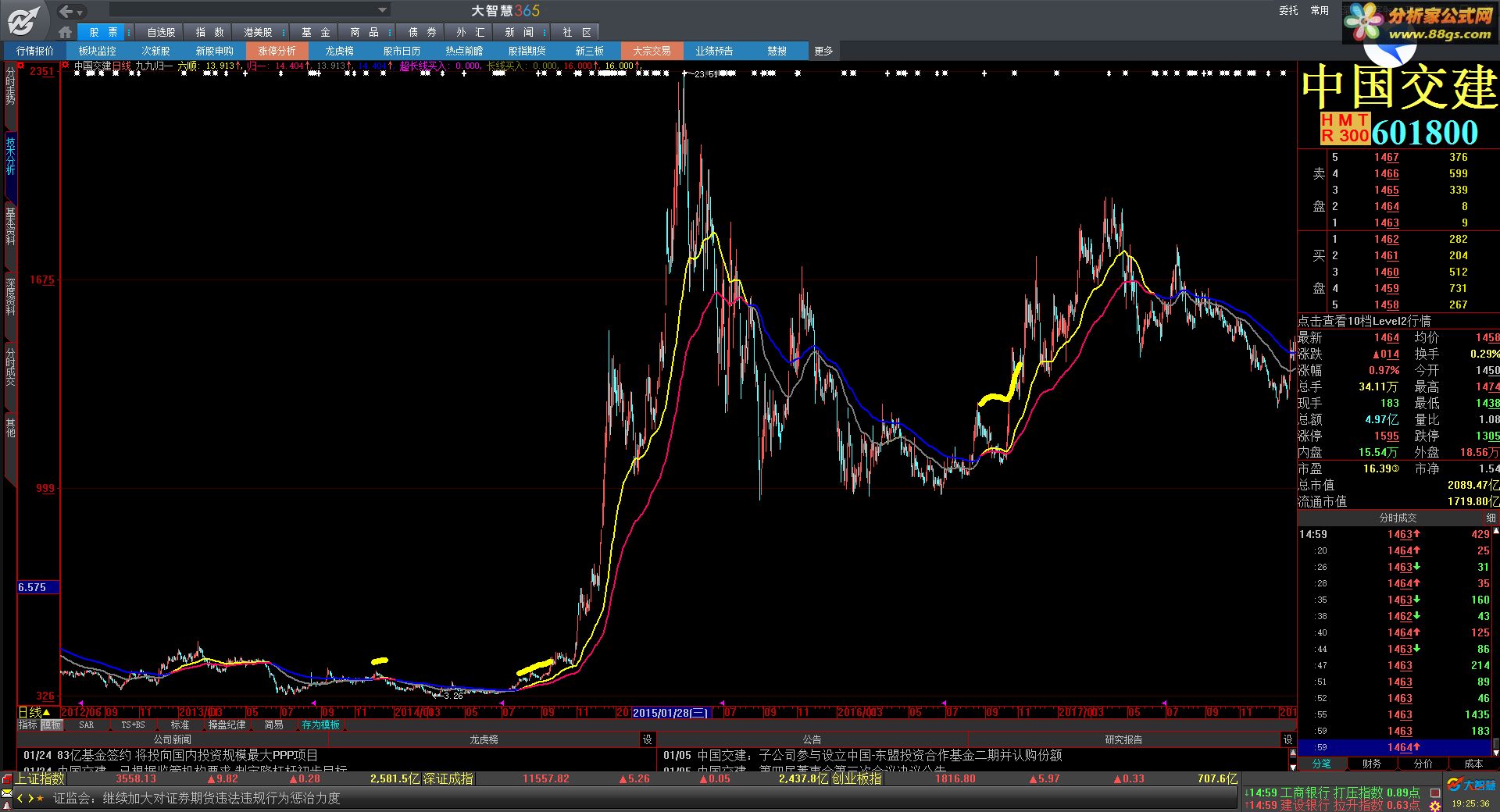Open the 日线 period selector
1500x812 pixels.
tap(34, 712)
